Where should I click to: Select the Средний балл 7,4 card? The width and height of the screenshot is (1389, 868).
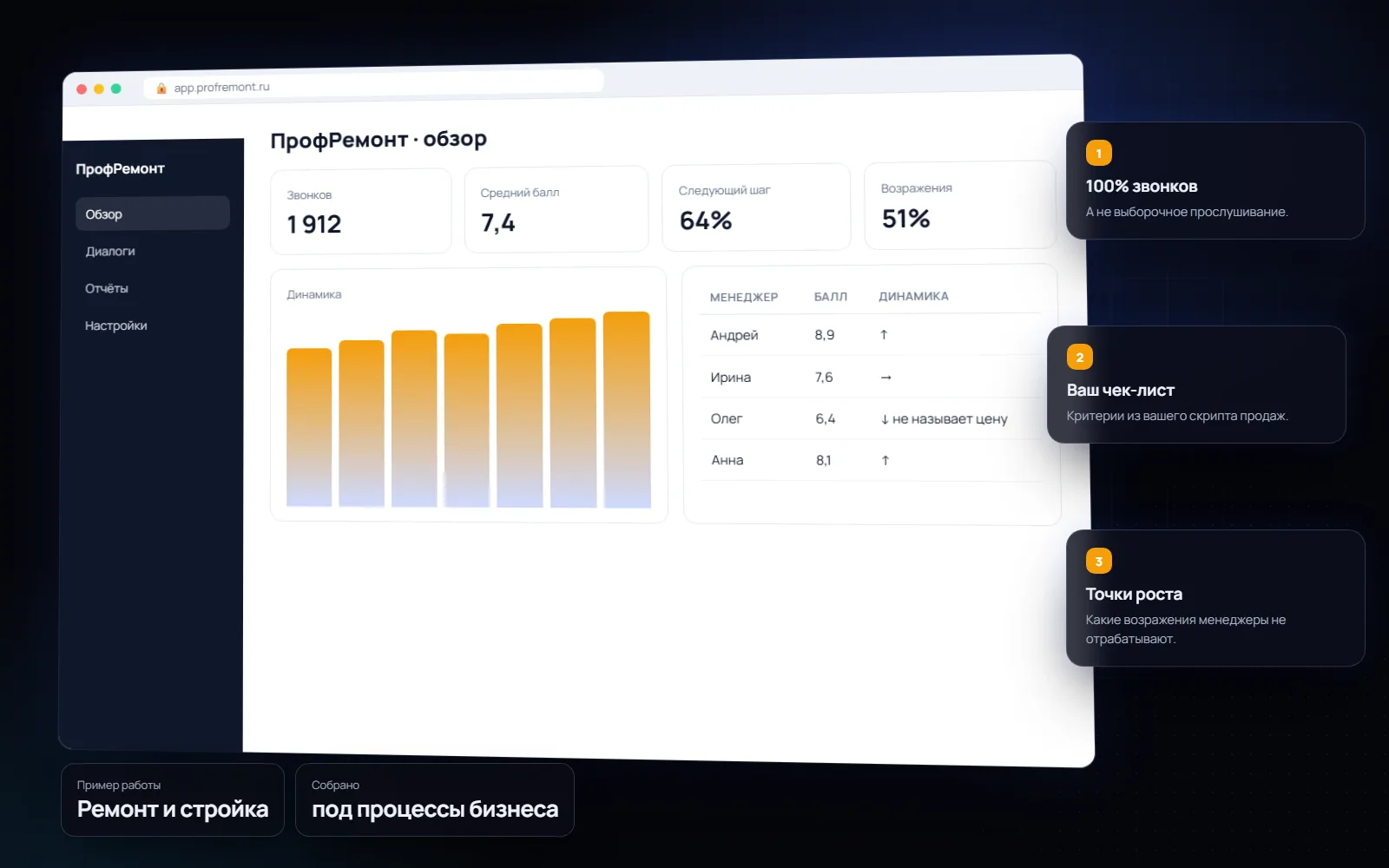(x=556, y=209)
